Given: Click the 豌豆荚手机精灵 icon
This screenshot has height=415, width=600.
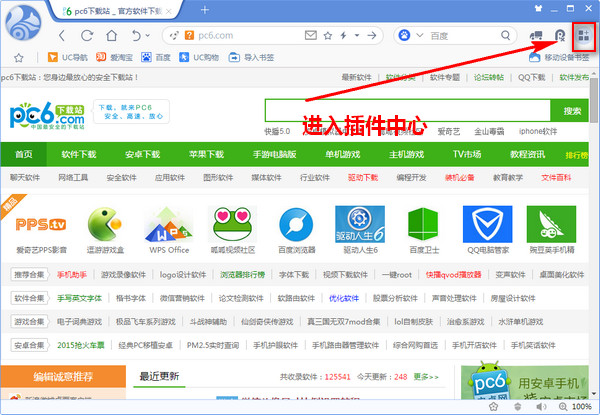Looking at the screenshot, I should (551, 224).
